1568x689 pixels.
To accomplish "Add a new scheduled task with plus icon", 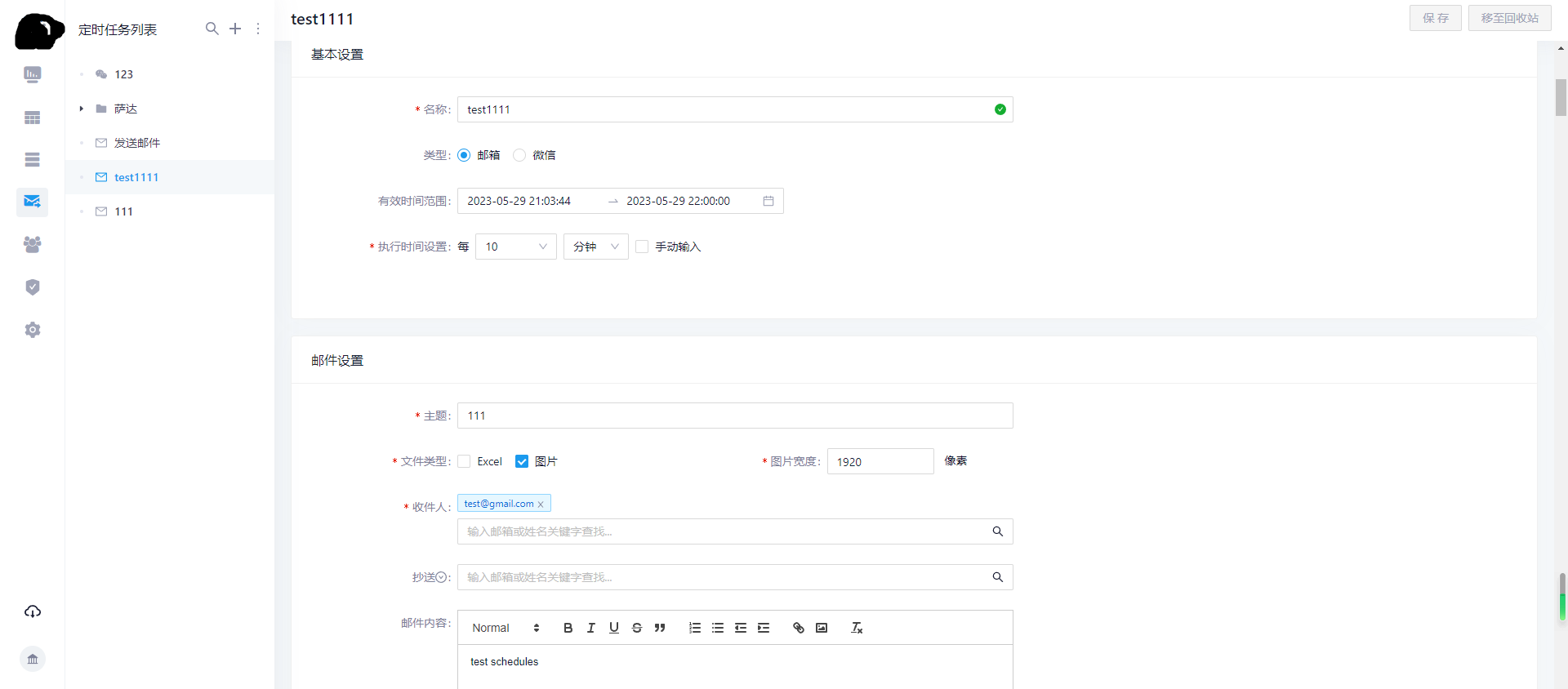I will click(x=235, y=29).
